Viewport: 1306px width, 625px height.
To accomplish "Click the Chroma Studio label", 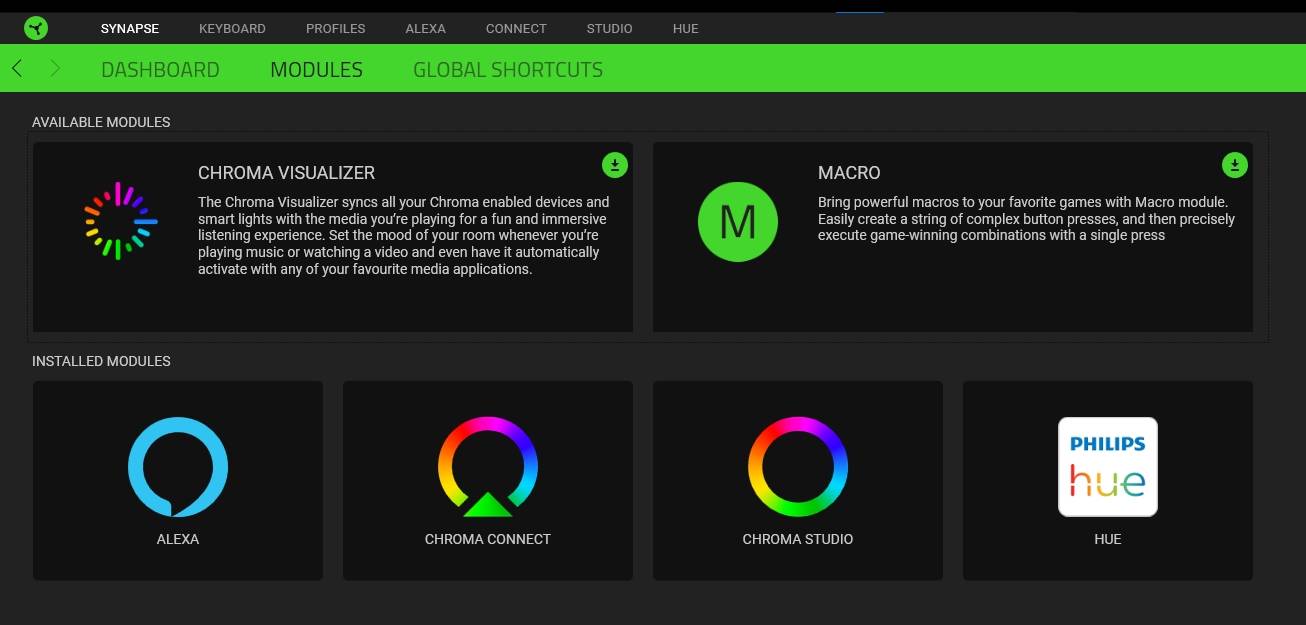I will coord(798,539).
